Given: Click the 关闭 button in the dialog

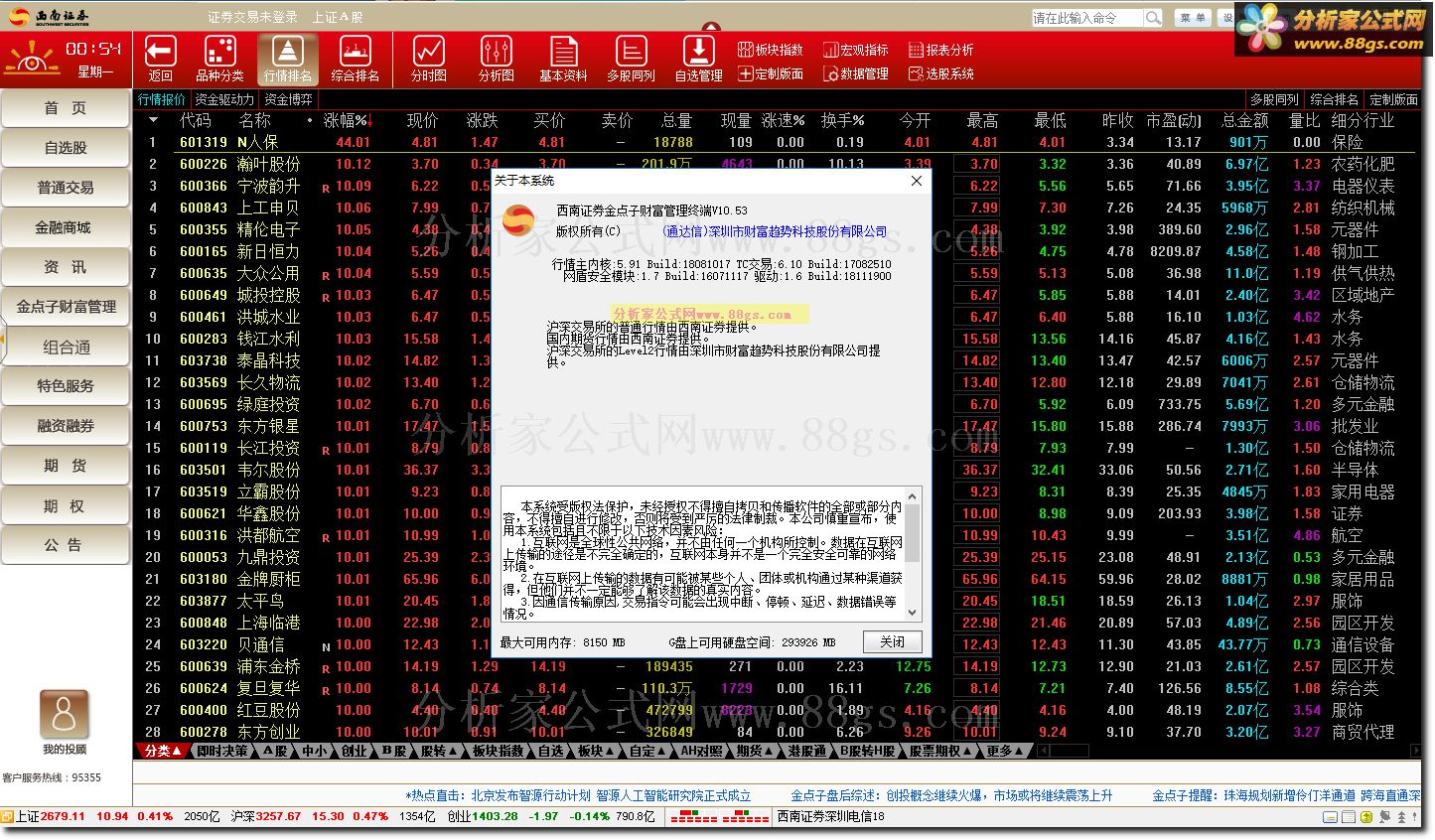Looking at the screenshot, I should coord(892,641).
